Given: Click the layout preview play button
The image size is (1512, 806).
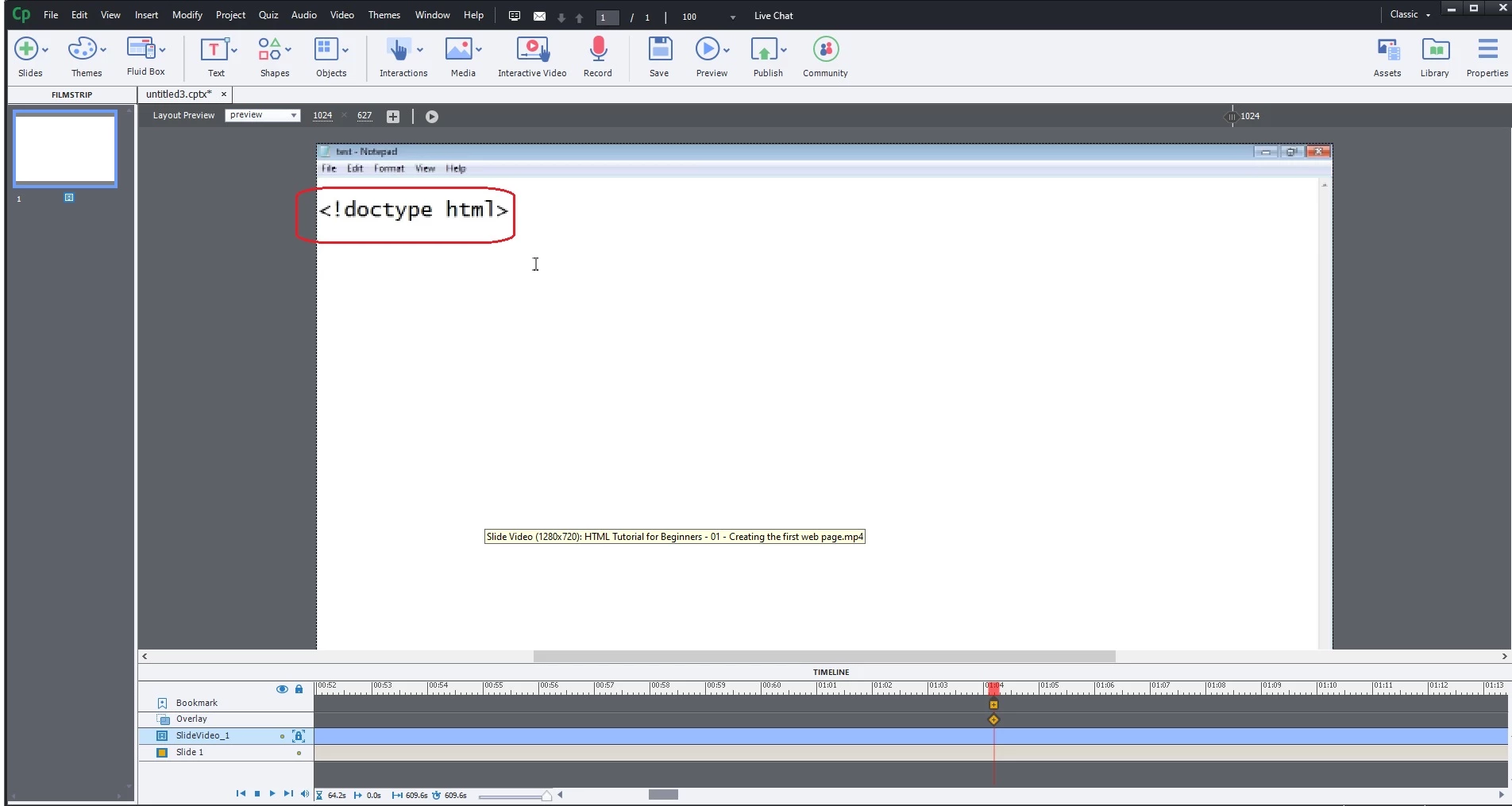Looking at the screenshot, I should 431,117.
